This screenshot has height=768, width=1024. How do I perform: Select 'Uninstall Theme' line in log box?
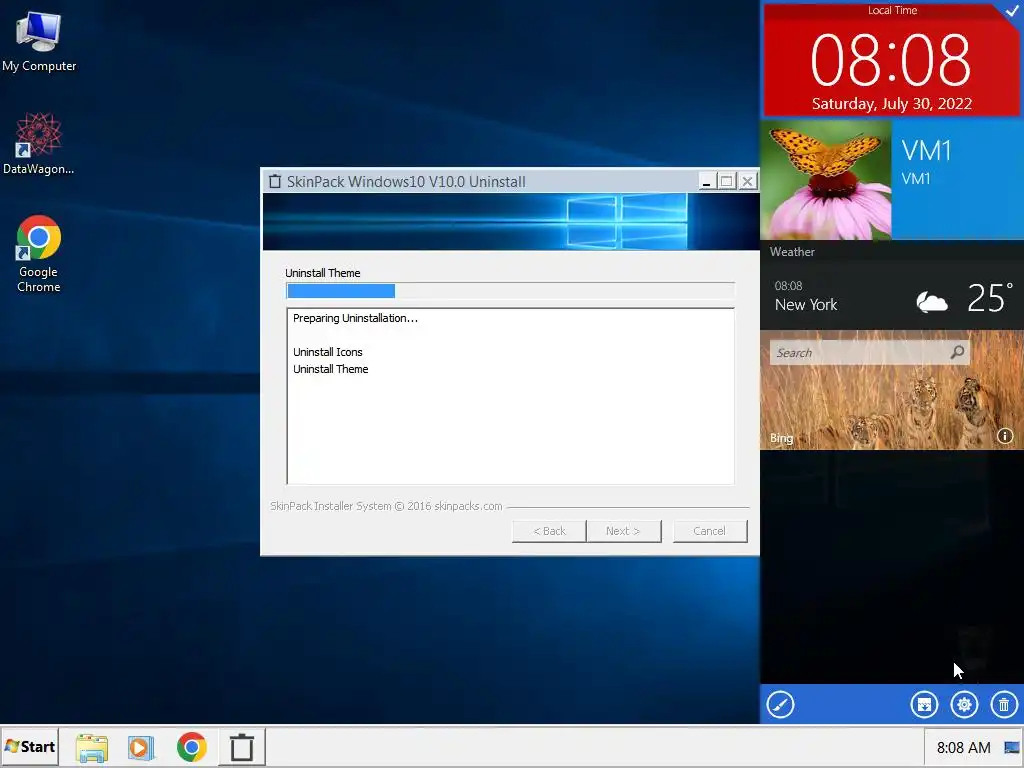330,369
